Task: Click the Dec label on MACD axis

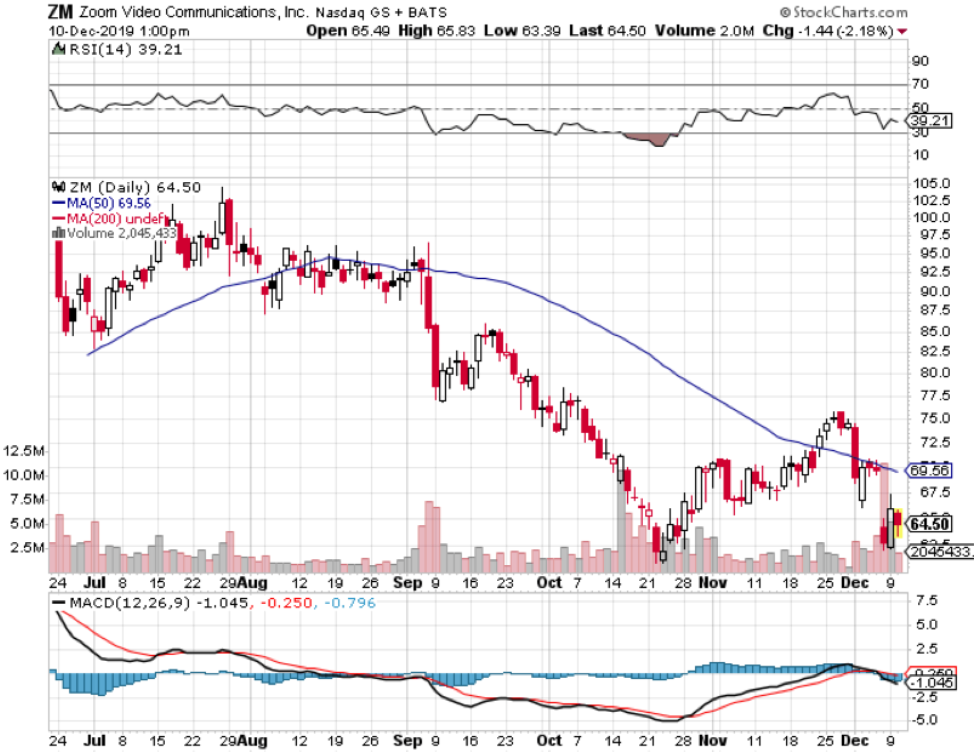Action: [x=854, y=740]
